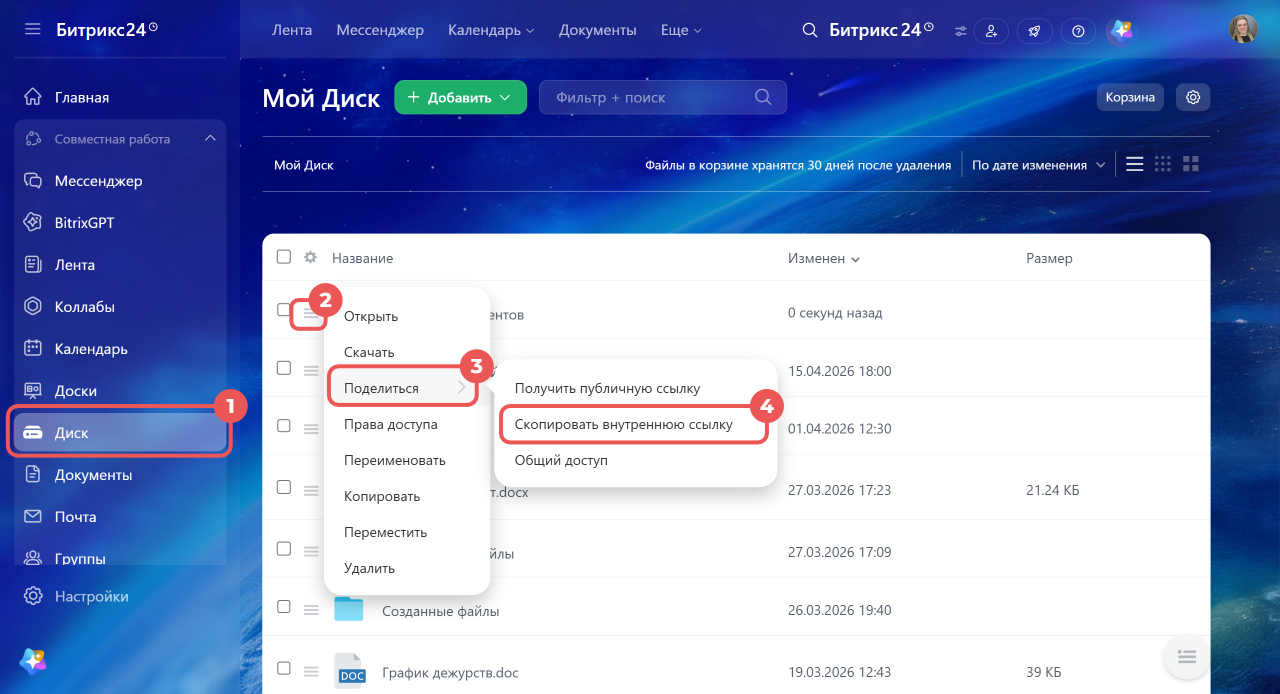Open the user avatar profile menu
This screenshot has height=694, width=1280.
1243,29
